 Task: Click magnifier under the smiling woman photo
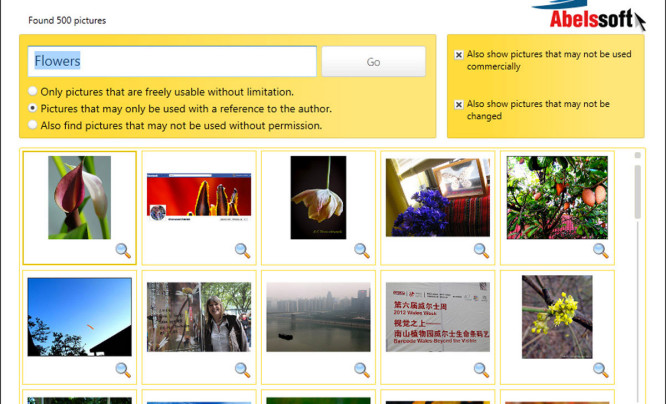[x=243, y=370]
